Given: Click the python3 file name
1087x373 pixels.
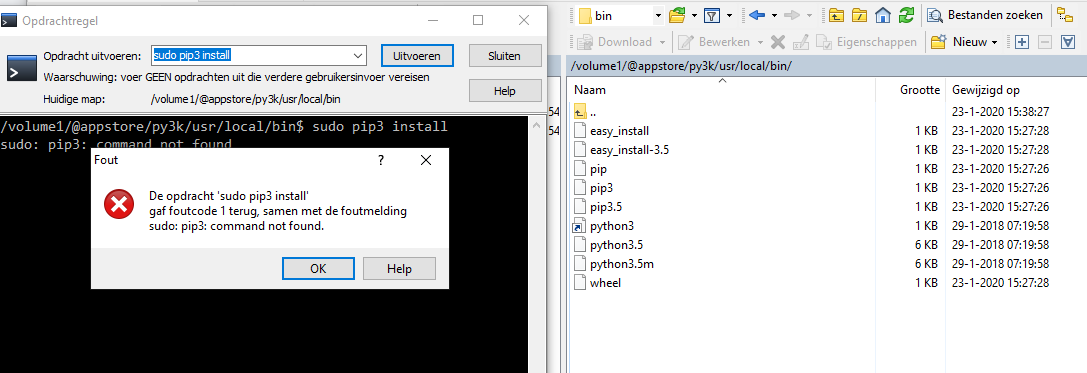Looking at the screenshot, I should [612, 226].
